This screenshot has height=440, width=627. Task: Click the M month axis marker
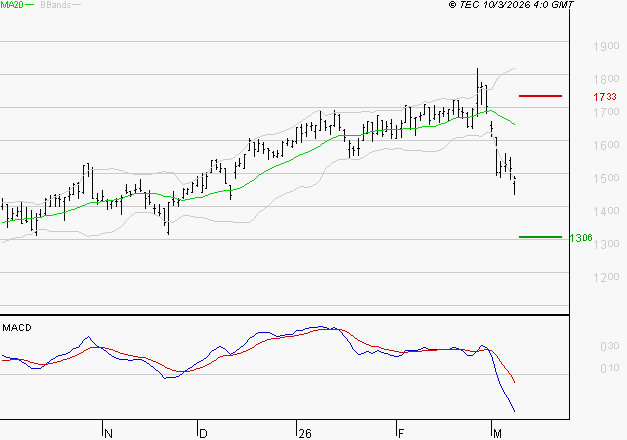tap(497, 434)
